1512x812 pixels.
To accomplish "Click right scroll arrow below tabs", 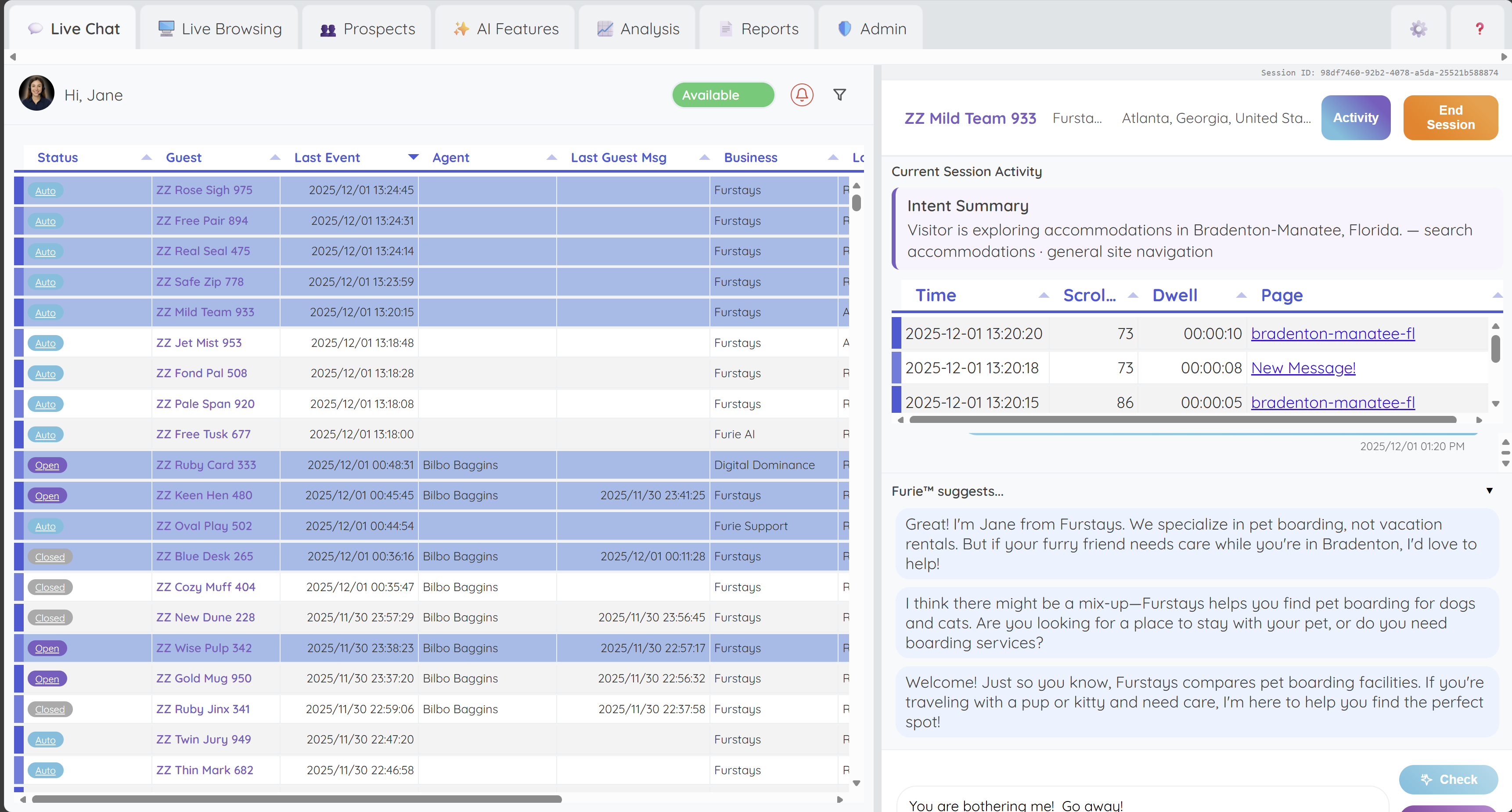I will click(1503, 57).
